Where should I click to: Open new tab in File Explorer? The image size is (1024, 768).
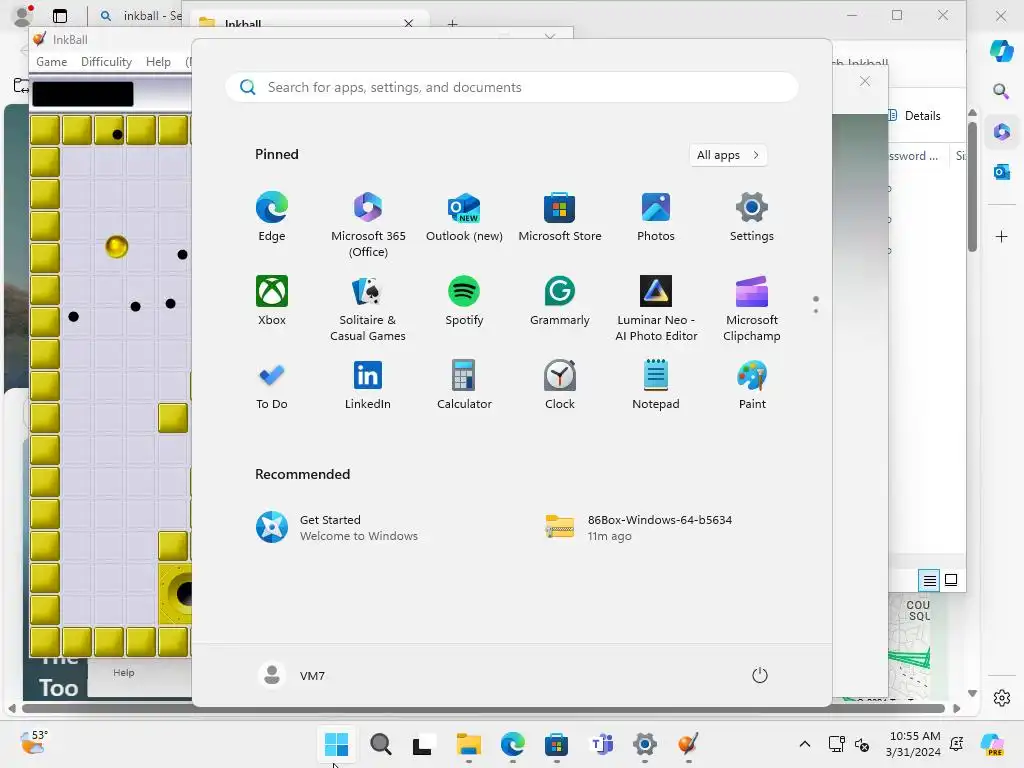[x=452, y=24]
